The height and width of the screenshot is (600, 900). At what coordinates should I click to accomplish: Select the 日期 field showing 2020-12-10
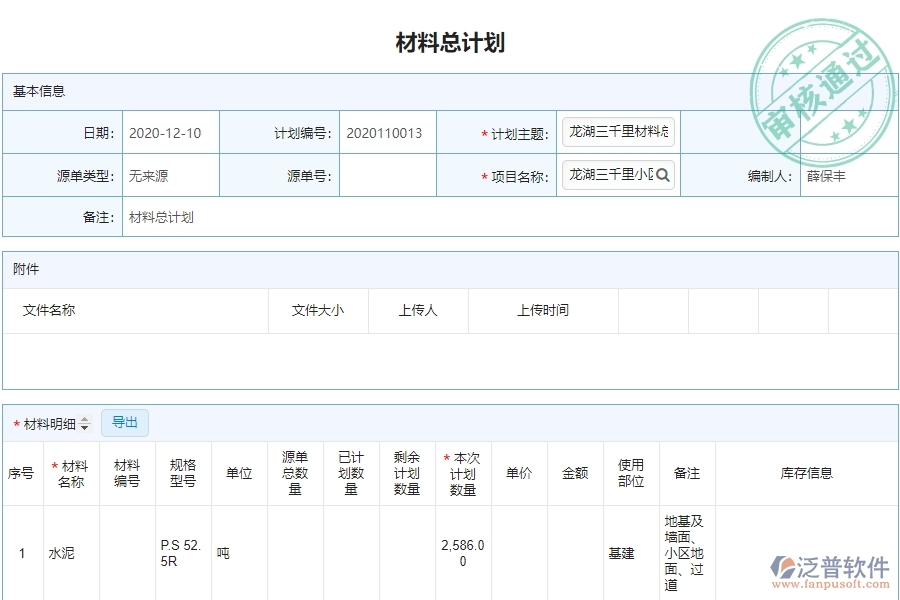168,131
